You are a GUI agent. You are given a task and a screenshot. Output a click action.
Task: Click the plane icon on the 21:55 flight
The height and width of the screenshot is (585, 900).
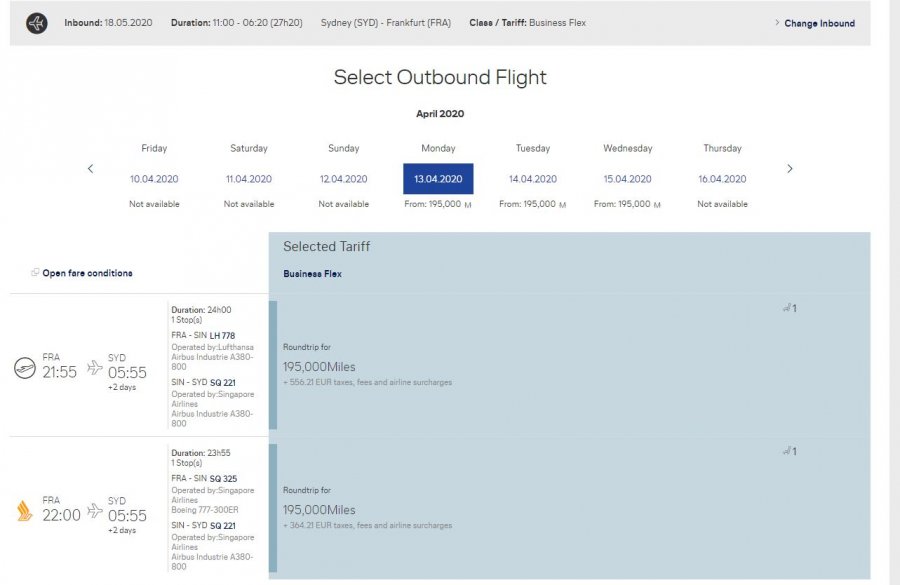pos(95,368)
